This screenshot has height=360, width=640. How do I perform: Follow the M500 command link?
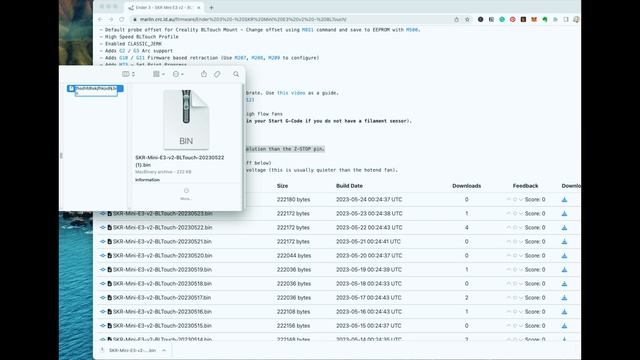412,30
